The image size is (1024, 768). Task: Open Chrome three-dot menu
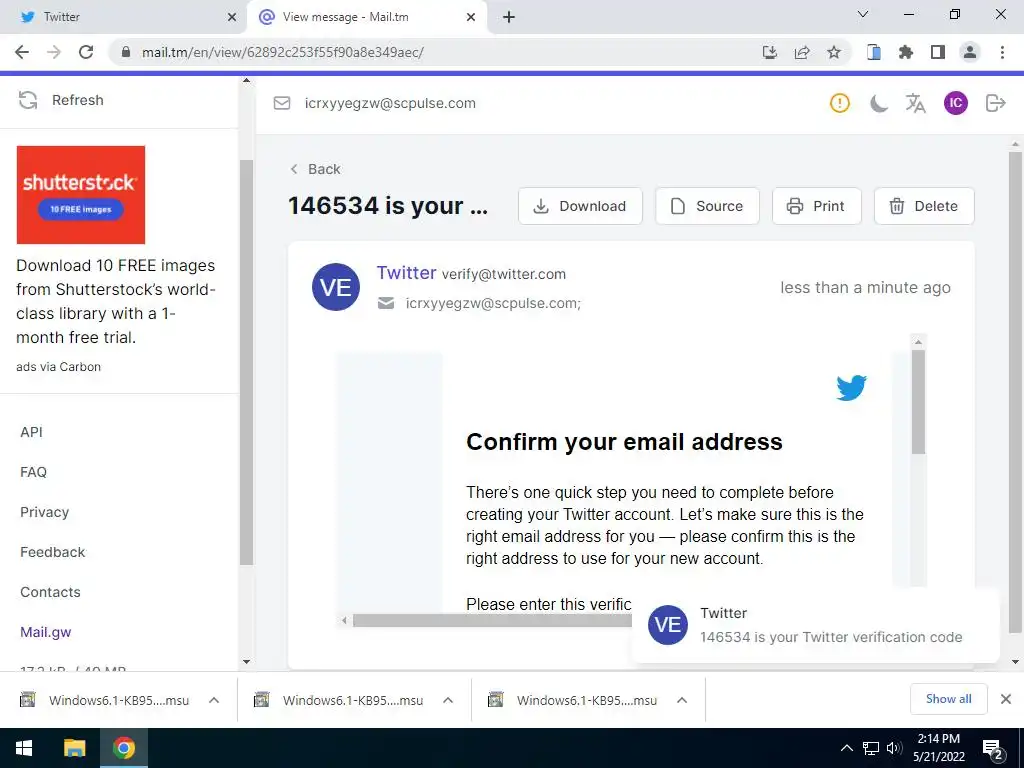coord(1002,52)
